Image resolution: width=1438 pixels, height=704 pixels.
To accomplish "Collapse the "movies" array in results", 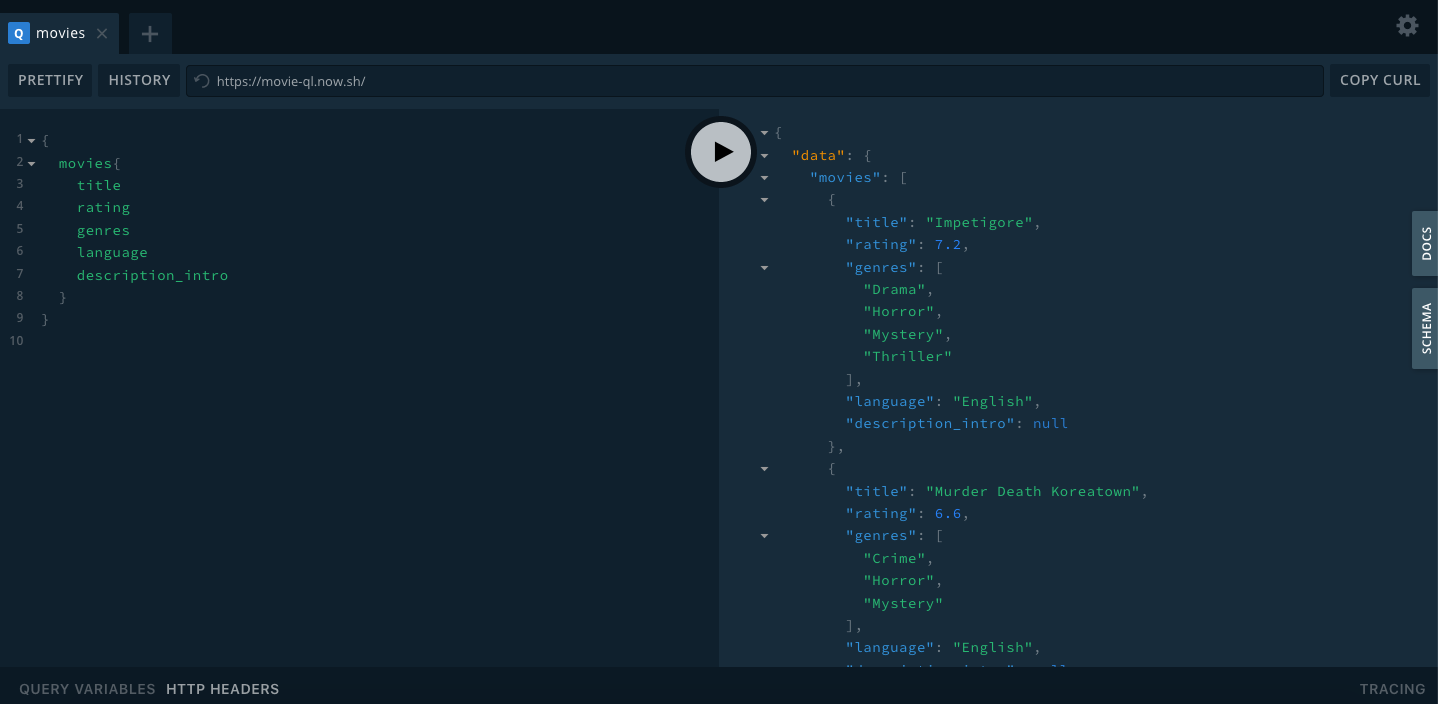I will (x=765, y=177).
